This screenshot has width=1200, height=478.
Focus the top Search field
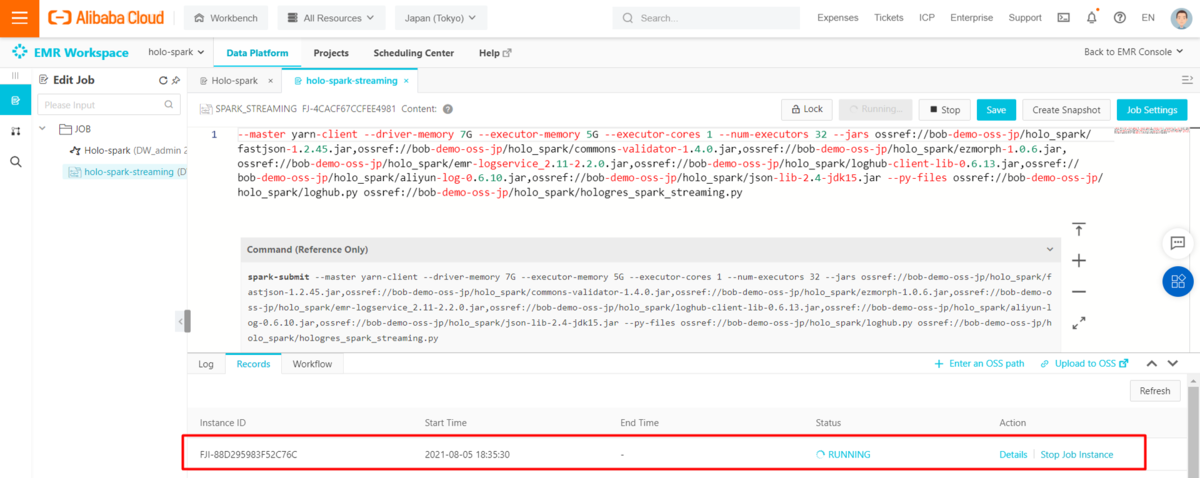pyautogui.click(x=705, y=18)
